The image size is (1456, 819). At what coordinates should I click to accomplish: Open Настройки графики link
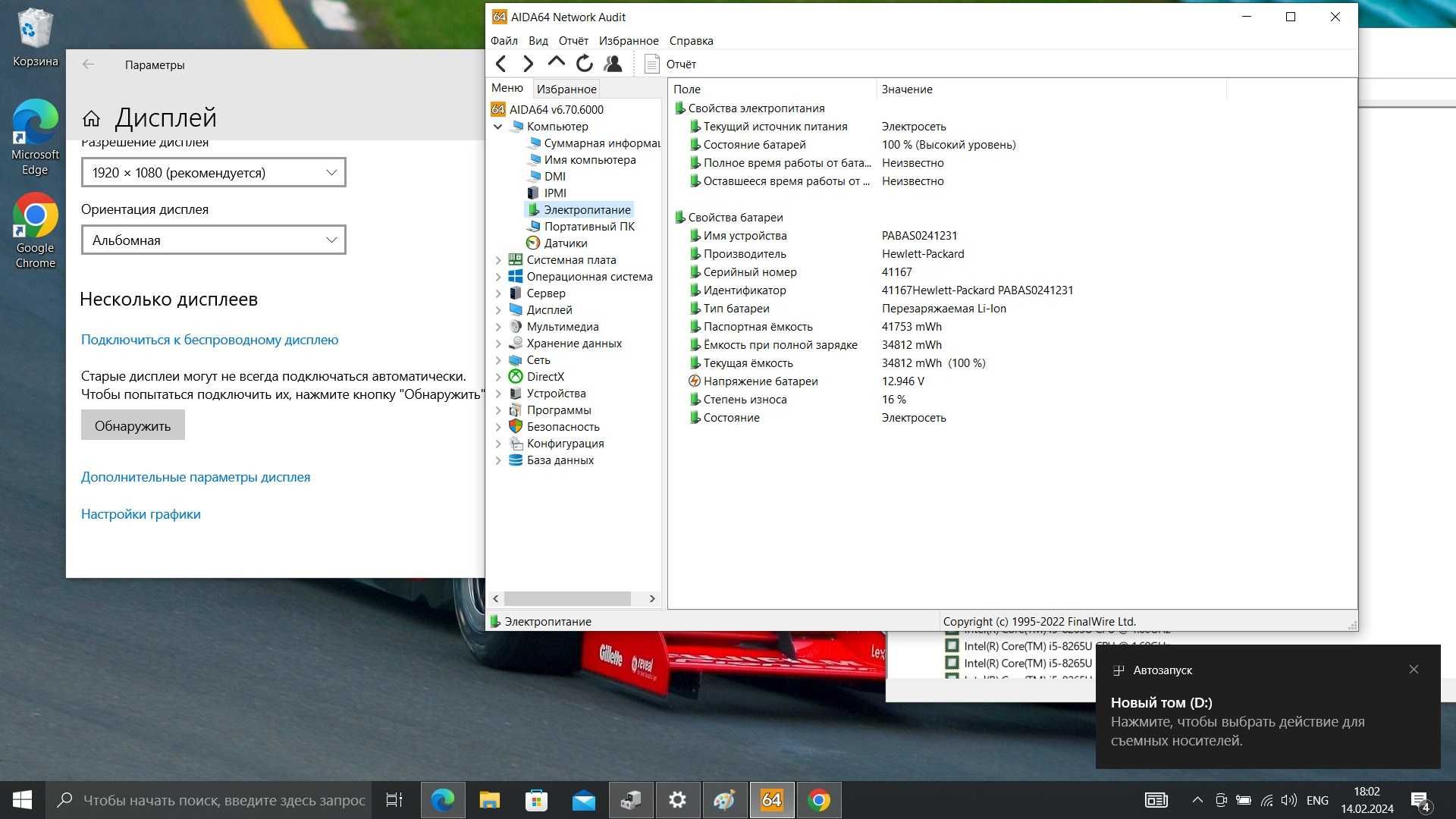(x=141, y=514)
